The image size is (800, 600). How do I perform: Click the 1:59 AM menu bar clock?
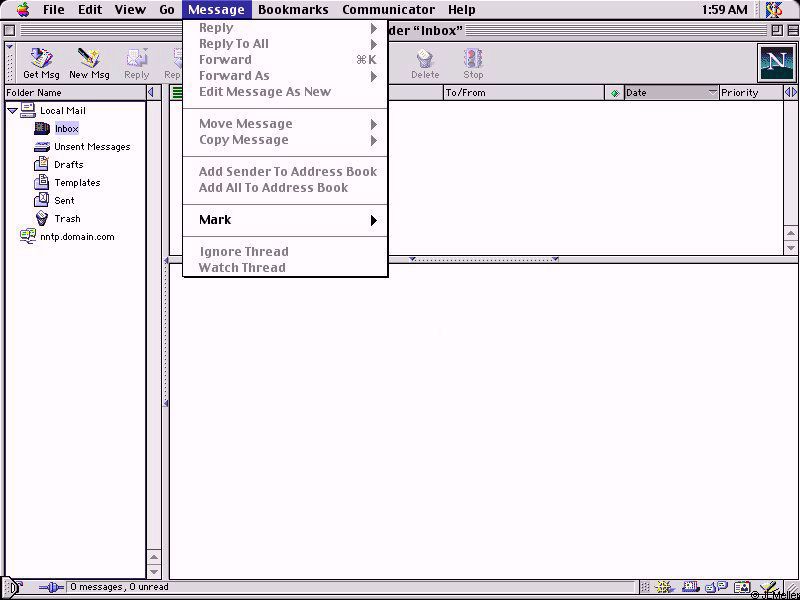pyautogui.click(x=724, y=9)
